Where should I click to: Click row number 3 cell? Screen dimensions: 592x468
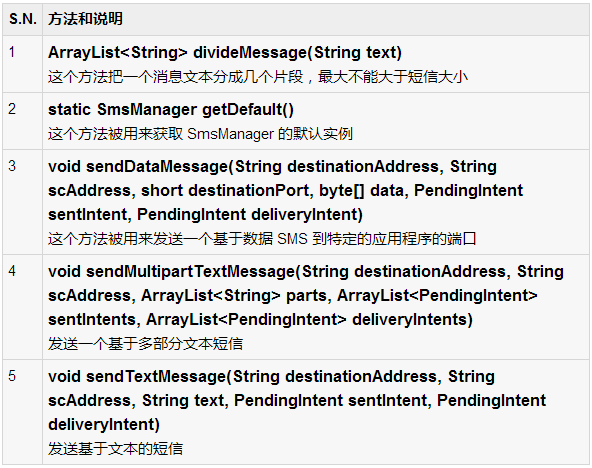pyautogui.click(x=23, y=202)
